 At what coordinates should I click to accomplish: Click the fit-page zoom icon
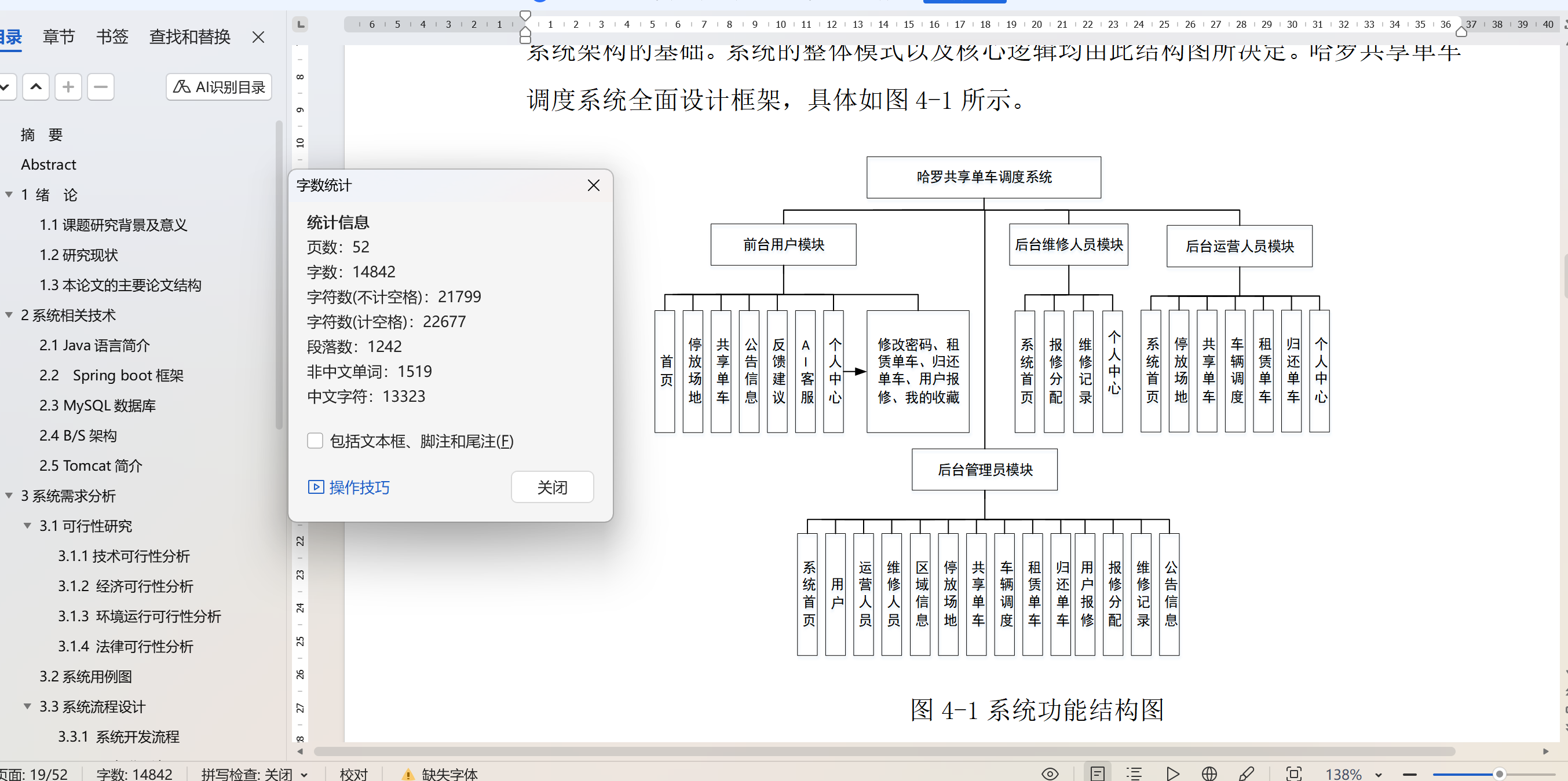point(1293,773)
